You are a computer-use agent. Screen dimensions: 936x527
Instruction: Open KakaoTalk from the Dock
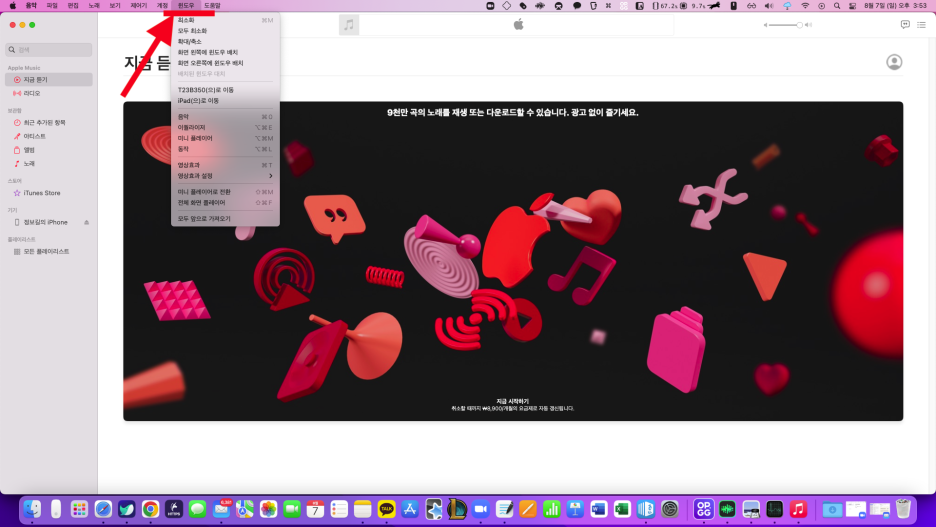tap(386, 509)
